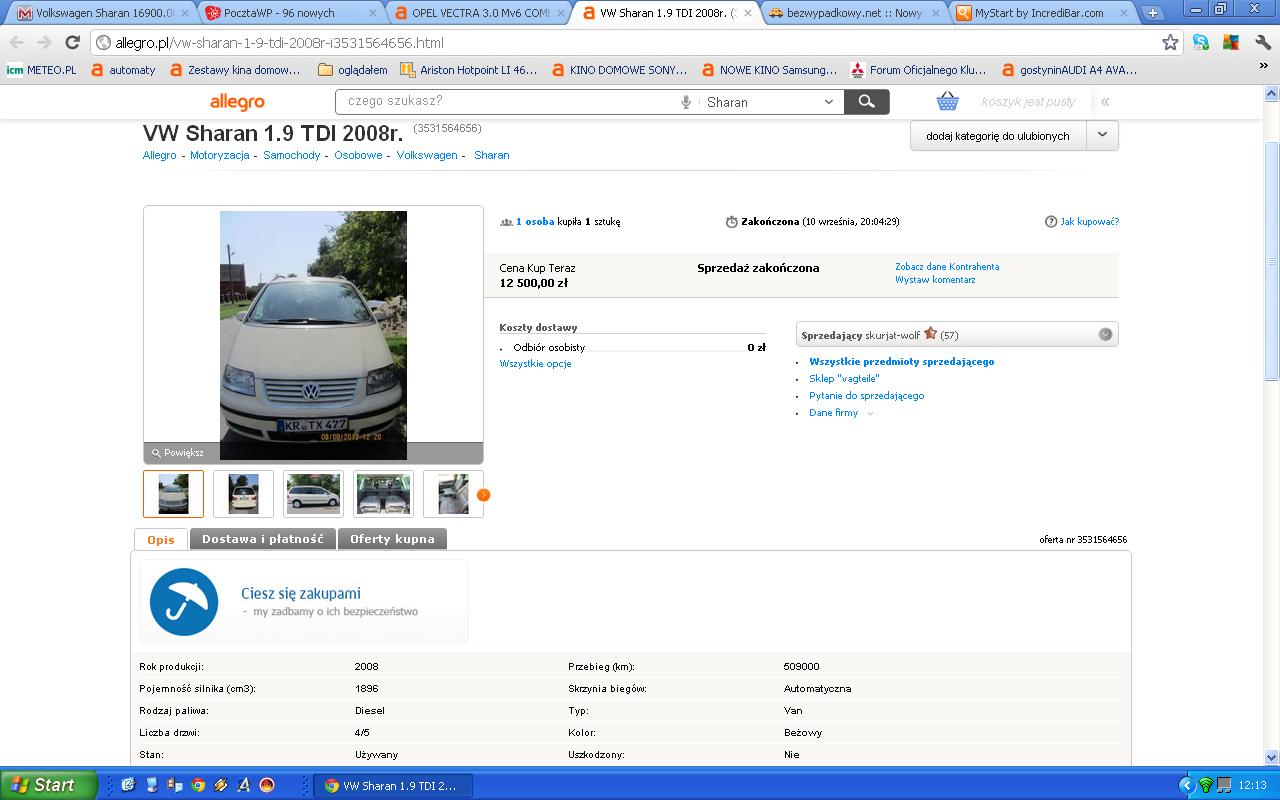
Task: Click the Jak kupować question mark icon
Action: coord(1051,222)
